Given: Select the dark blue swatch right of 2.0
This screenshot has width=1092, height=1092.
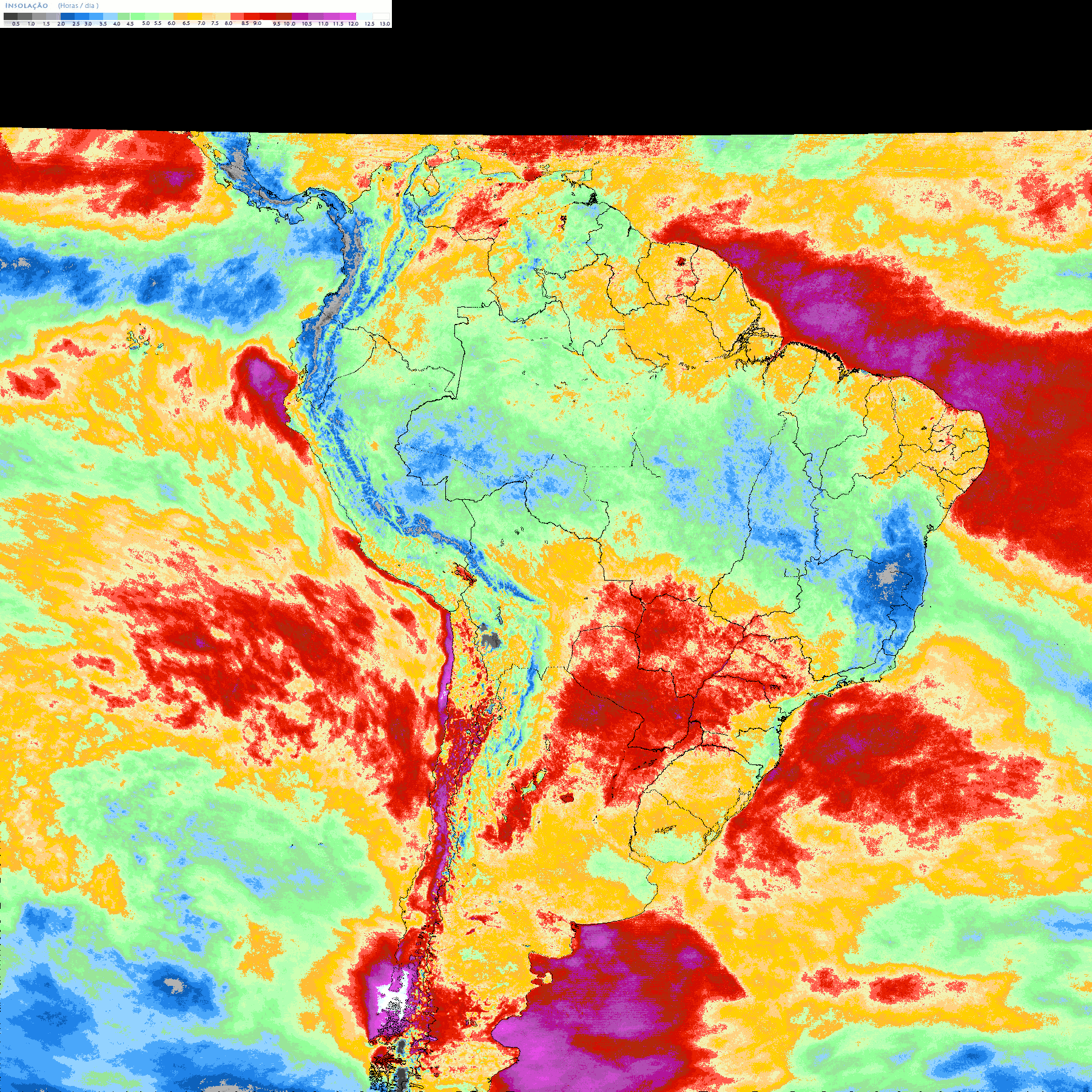Looking at the screenshot, I should coord(67,16).
